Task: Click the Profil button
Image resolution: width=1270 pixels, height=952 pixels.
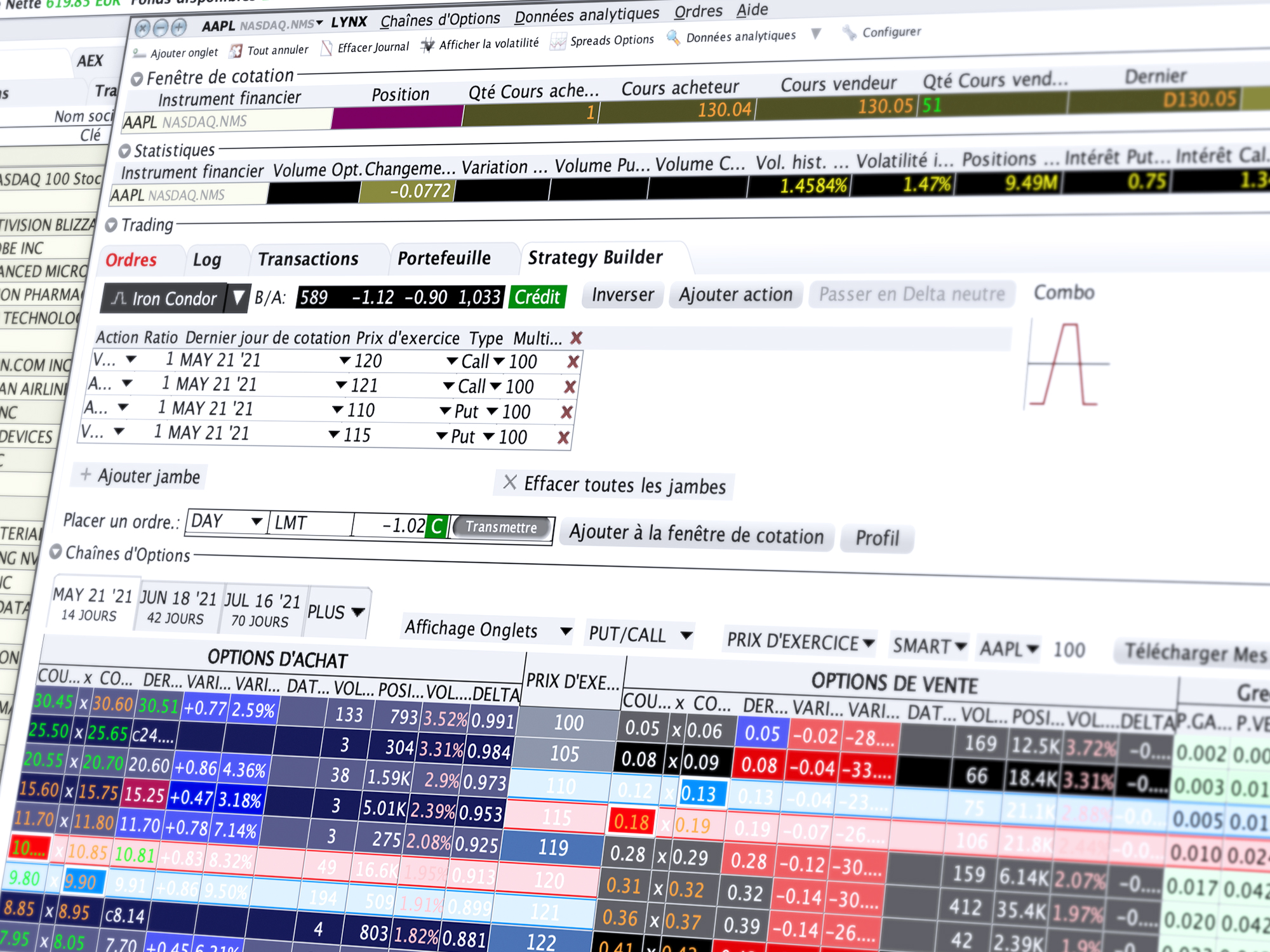Action: coord(877,538)
